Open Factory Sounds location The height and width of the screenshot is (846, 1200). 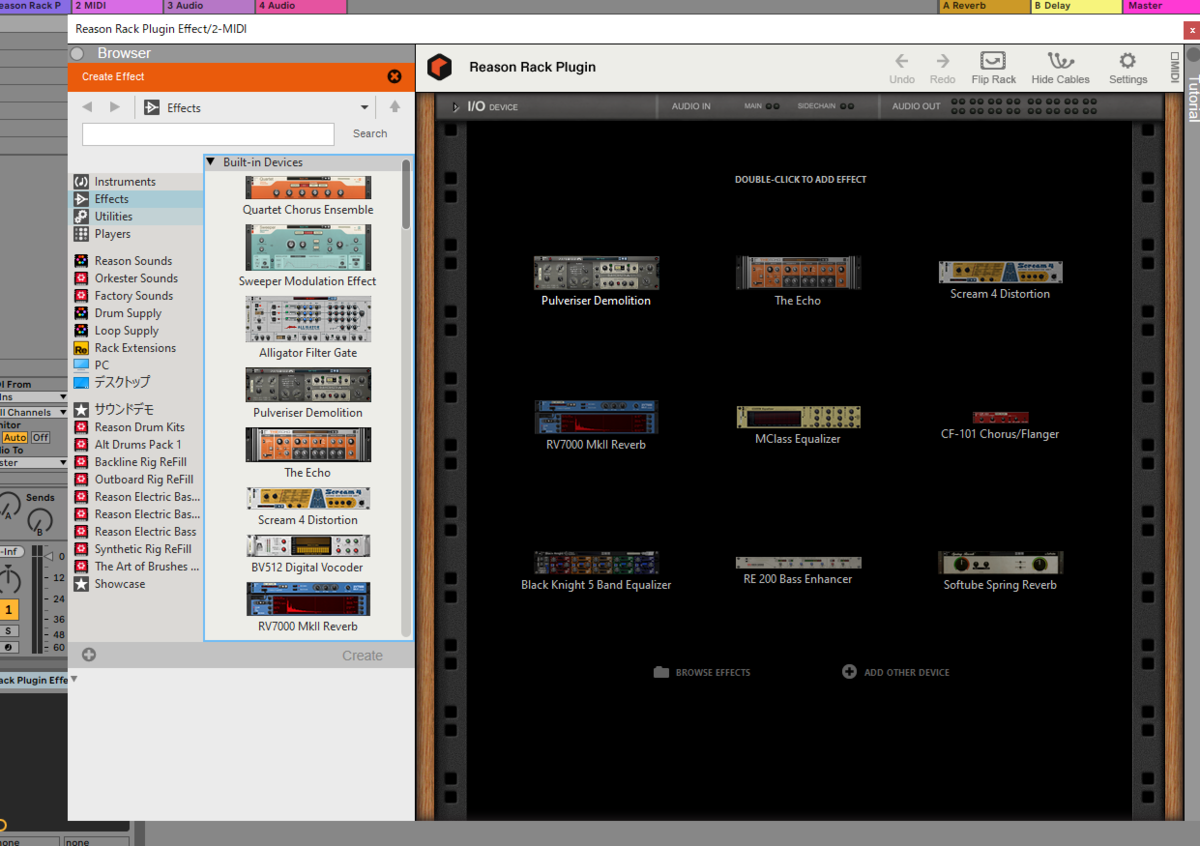click(133, 296)
